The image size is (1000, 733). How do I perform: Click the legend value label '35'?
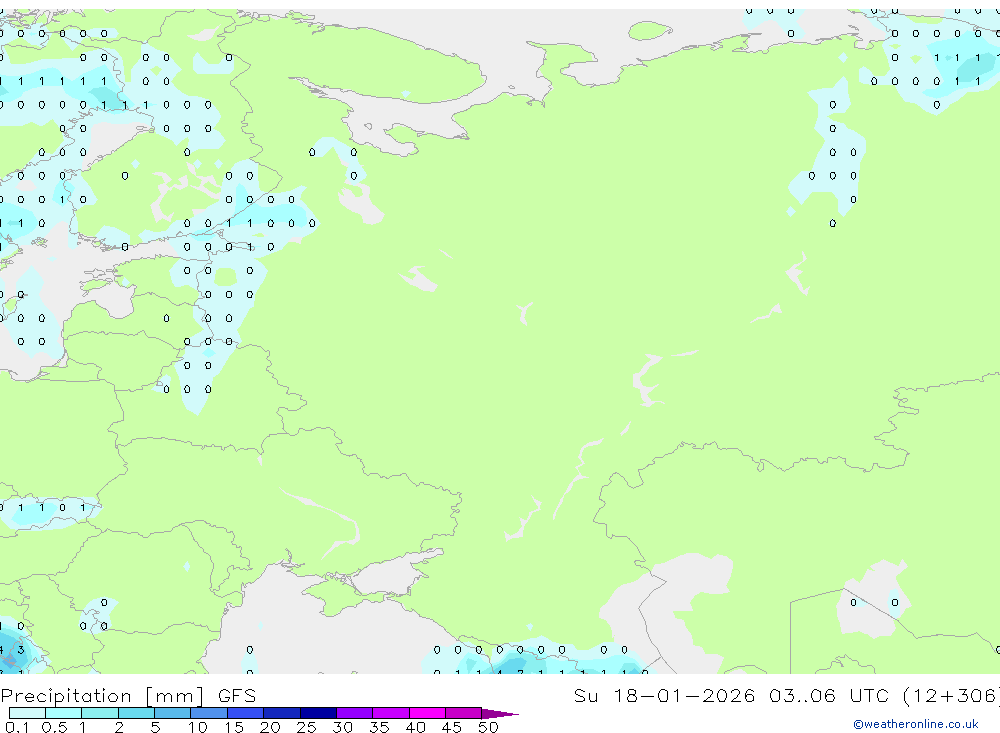(x=379, y=727)
